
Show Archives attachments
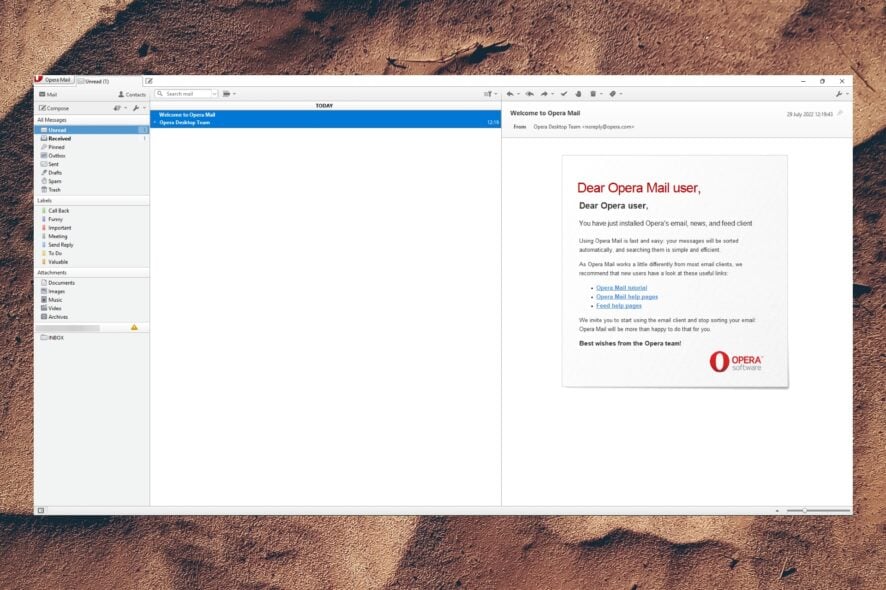point(92,316)
